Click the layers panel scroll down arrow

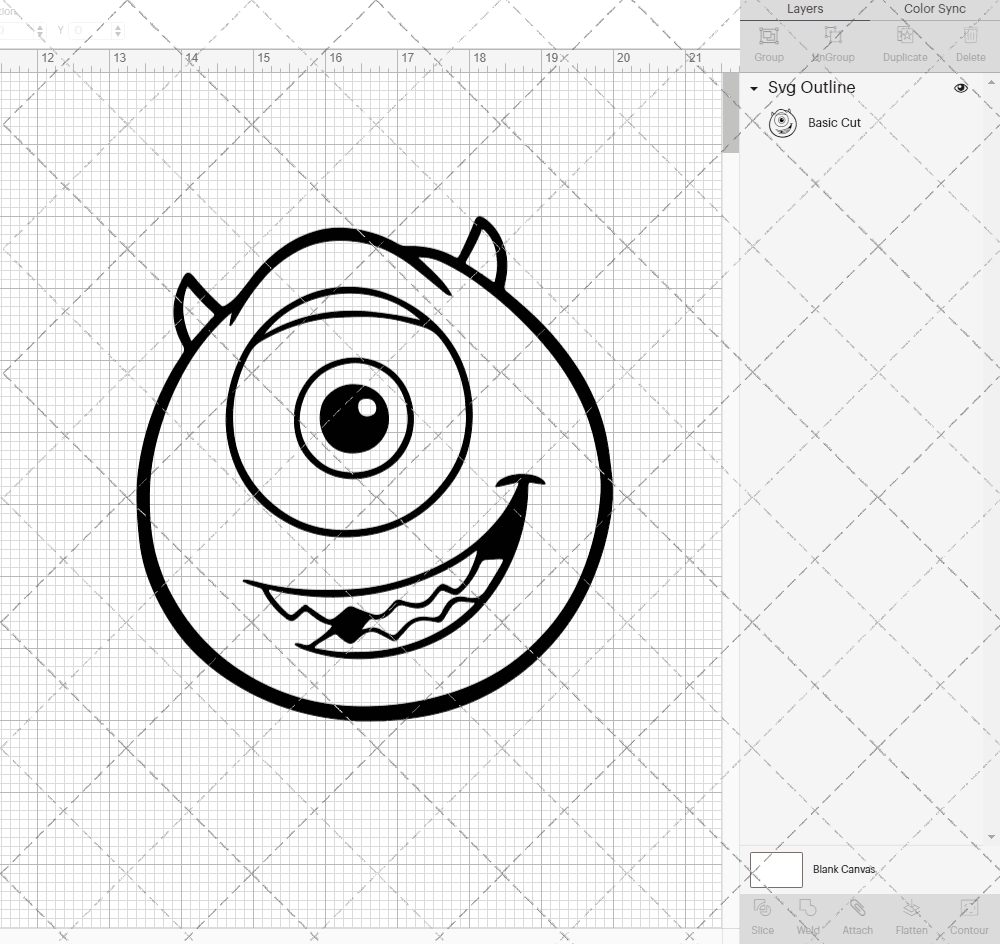point(990,837)
